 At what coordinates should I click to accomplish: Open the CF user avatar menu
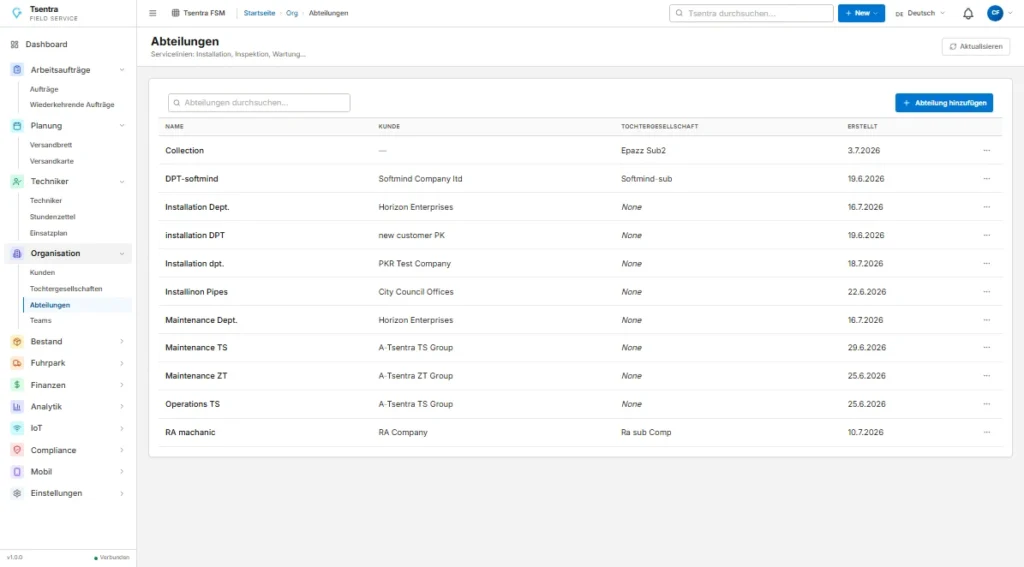(995, 13)
